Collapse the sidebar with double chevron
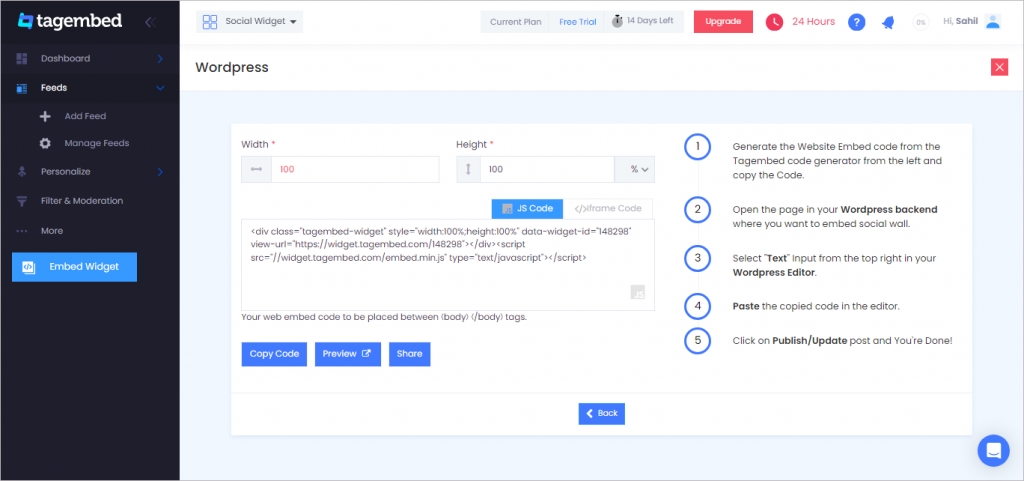 pos(150,22)
